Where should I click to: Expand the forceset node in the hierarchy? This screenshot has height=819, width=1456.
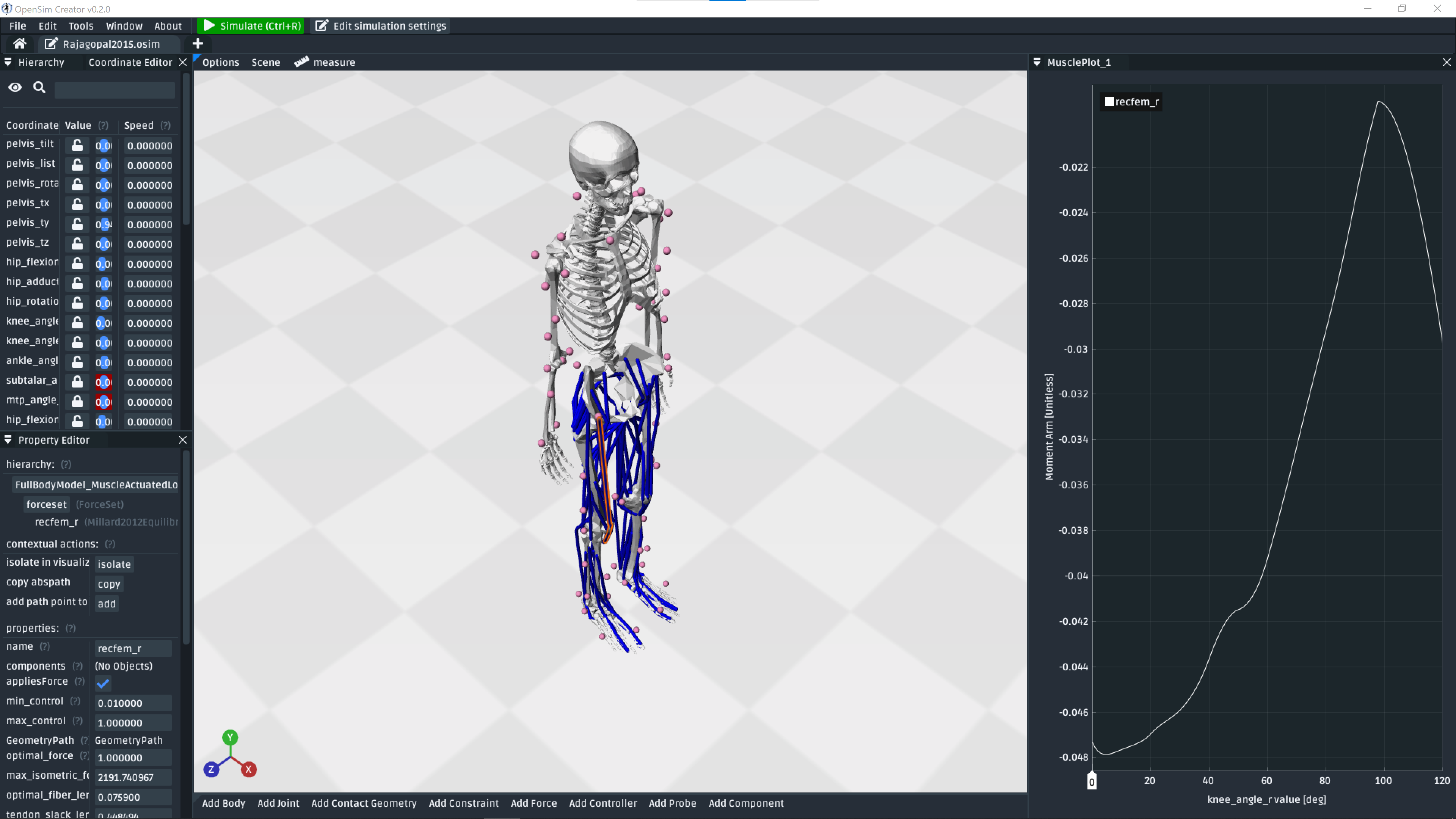pos(46,504)
